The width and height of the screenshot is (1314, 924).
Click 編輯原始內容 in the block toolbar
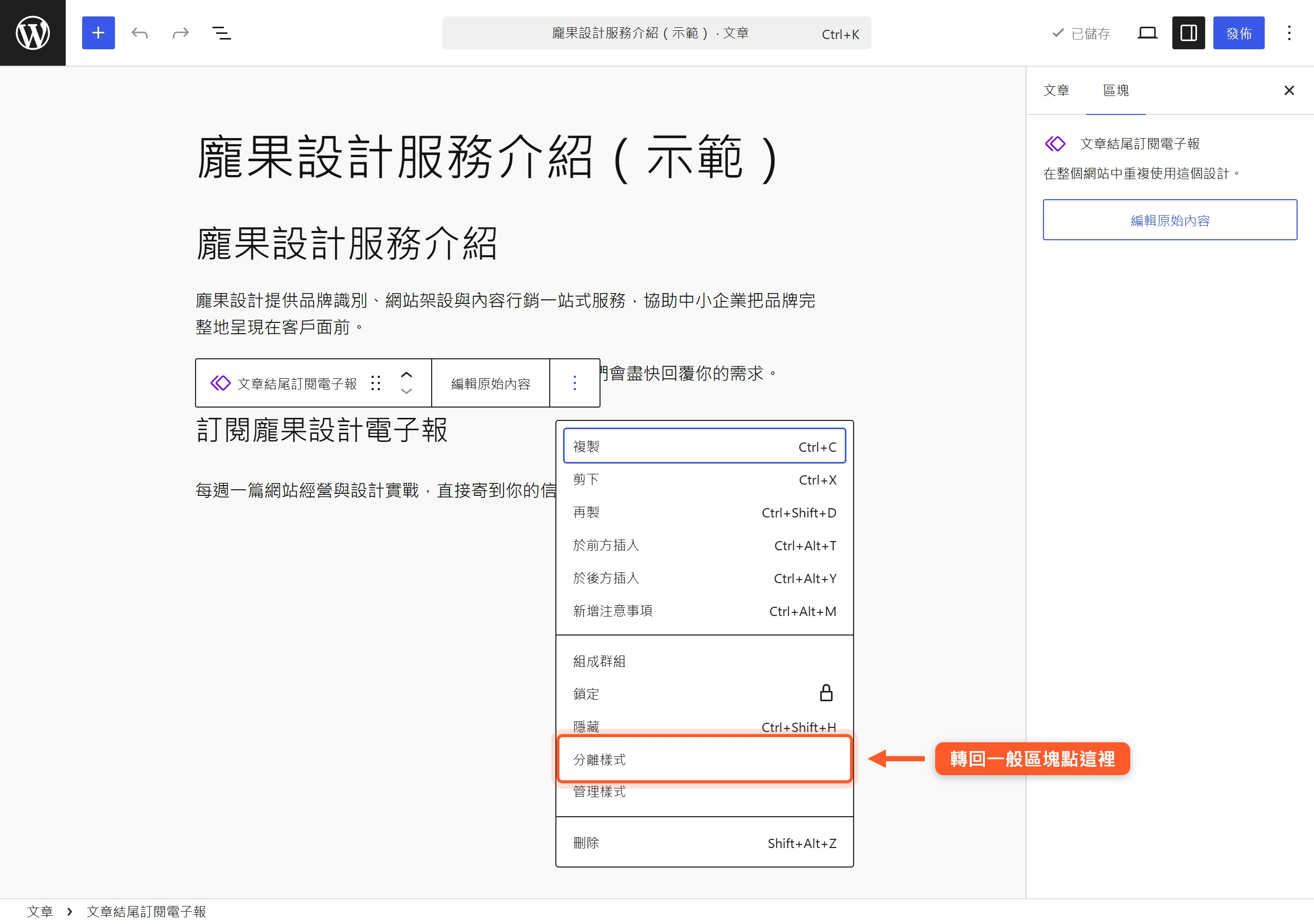point(491,383)
